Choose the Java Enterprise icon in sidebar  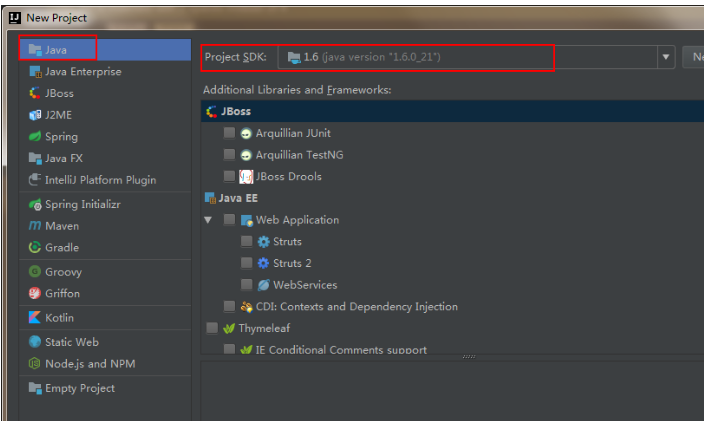point(35,71)
